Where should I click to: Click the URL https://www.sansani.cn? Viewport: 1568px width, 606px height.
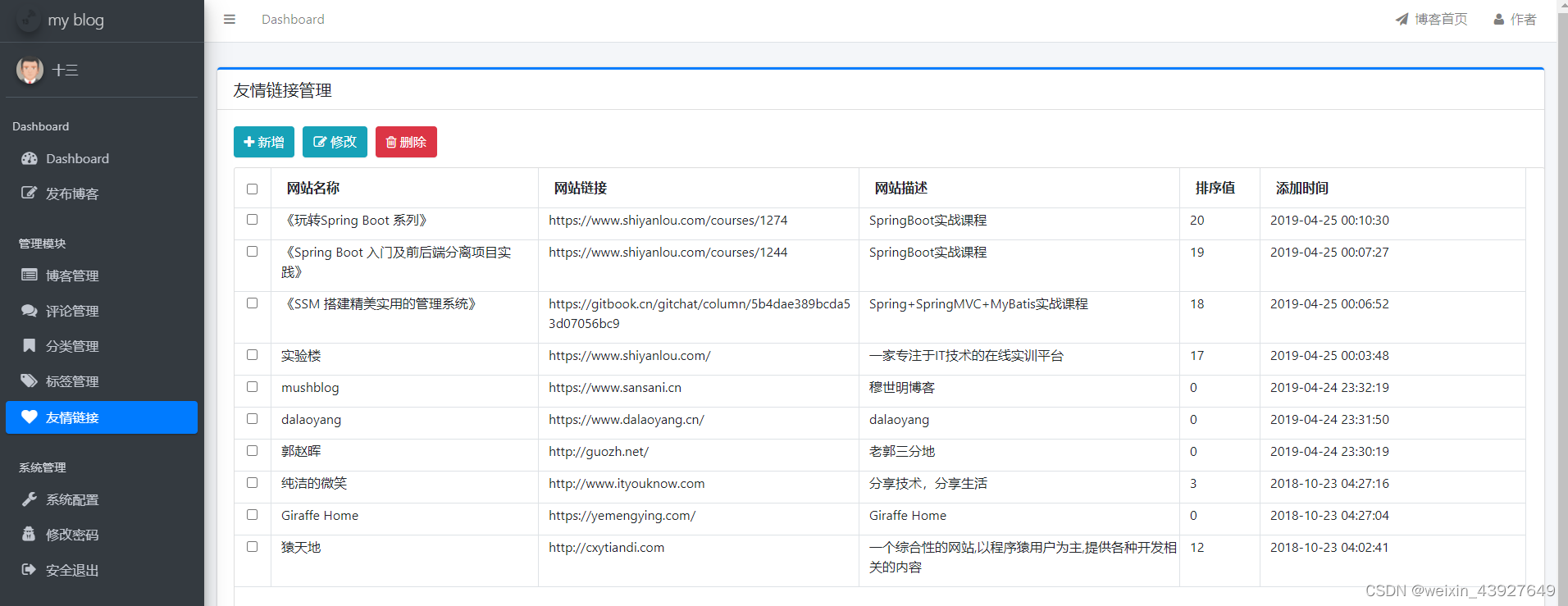tap(615, 387)
